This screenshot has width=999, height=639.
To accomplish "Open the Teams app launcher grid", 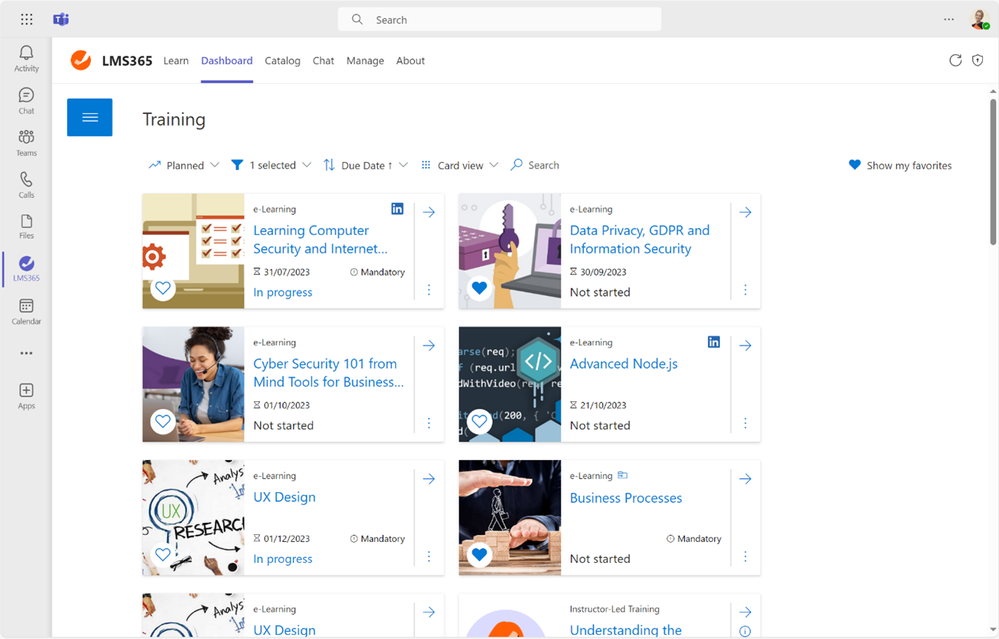I will tap(26, 19).
